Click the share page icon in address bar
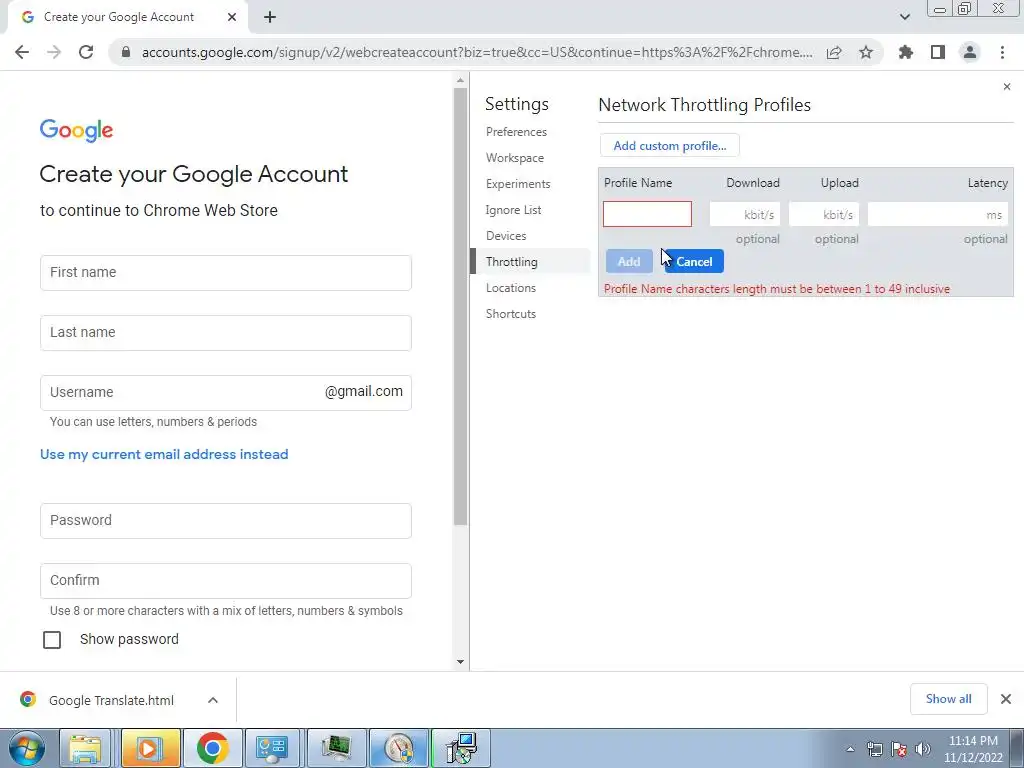Image resolution: width=1024 pixels, height=768 pixels. 834,52
